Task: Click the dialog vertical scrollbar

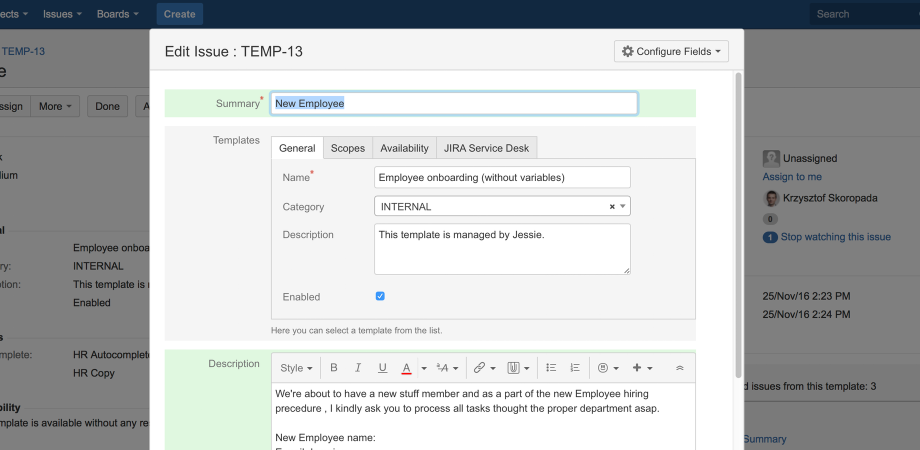Action: [739, 226]
